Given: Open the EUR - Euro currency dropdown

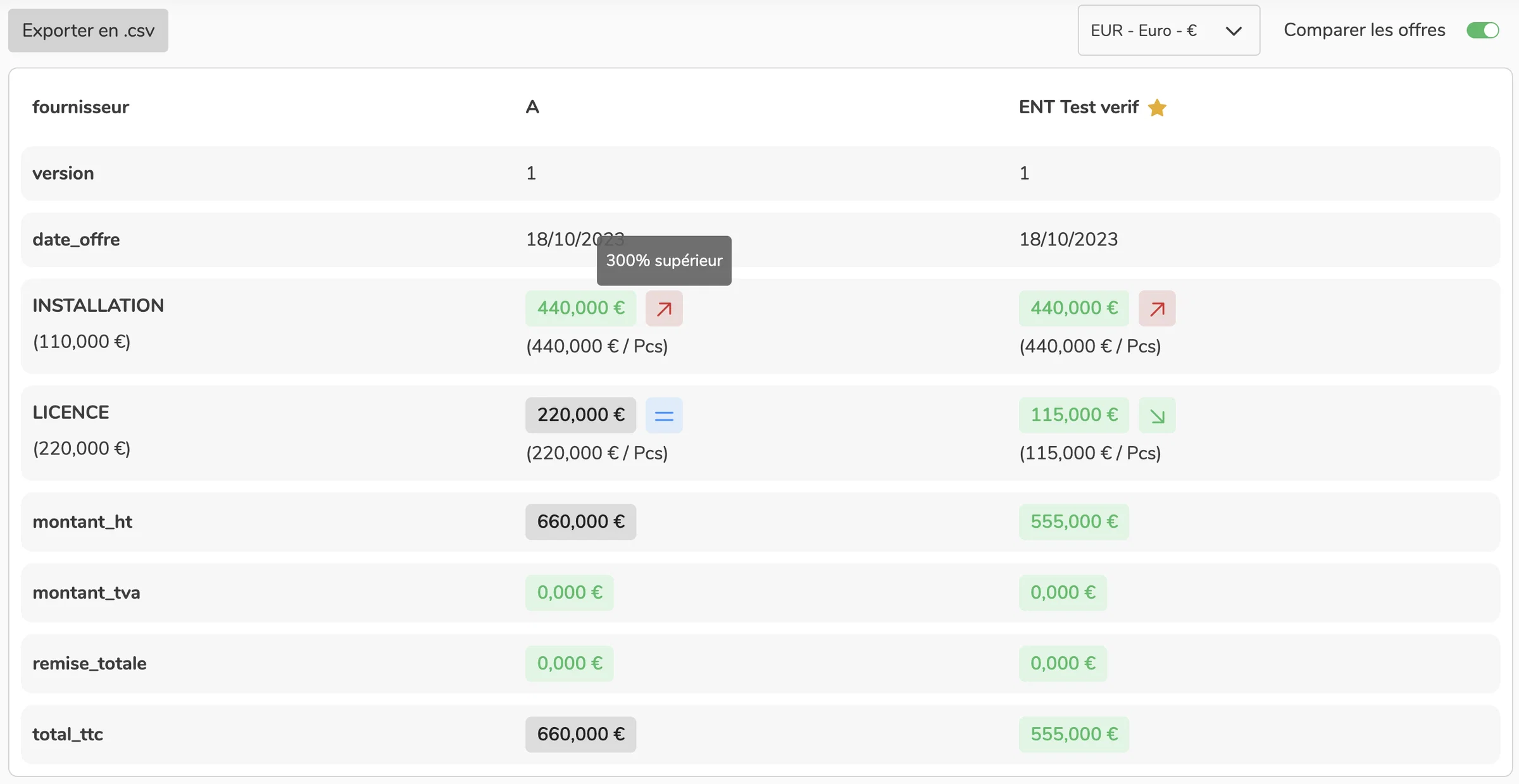Looking at the screenshot, I should click(x=1168, y=30).
